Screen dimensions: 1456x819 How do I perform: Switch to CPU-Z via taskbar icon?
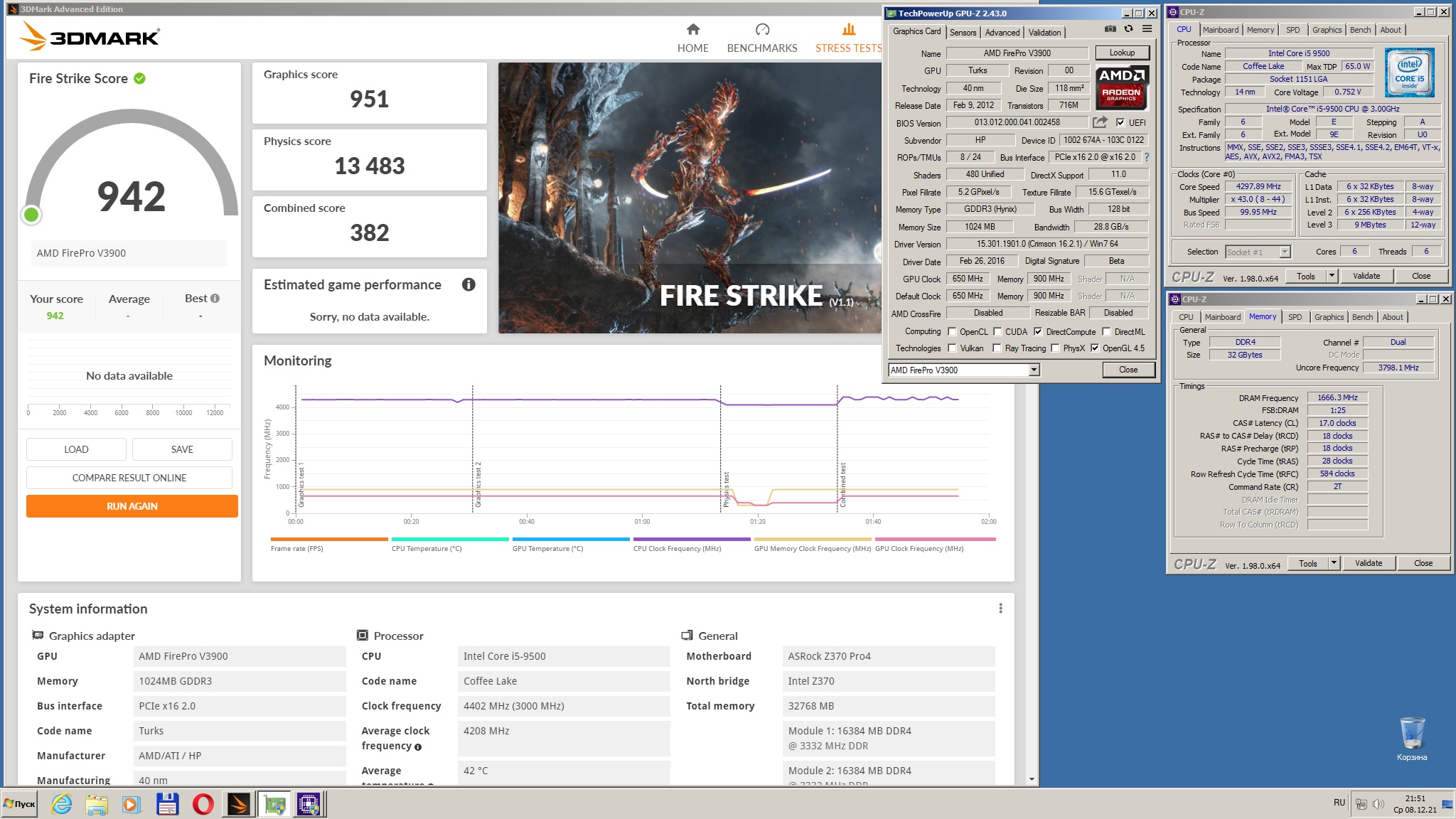coord(309,804)
